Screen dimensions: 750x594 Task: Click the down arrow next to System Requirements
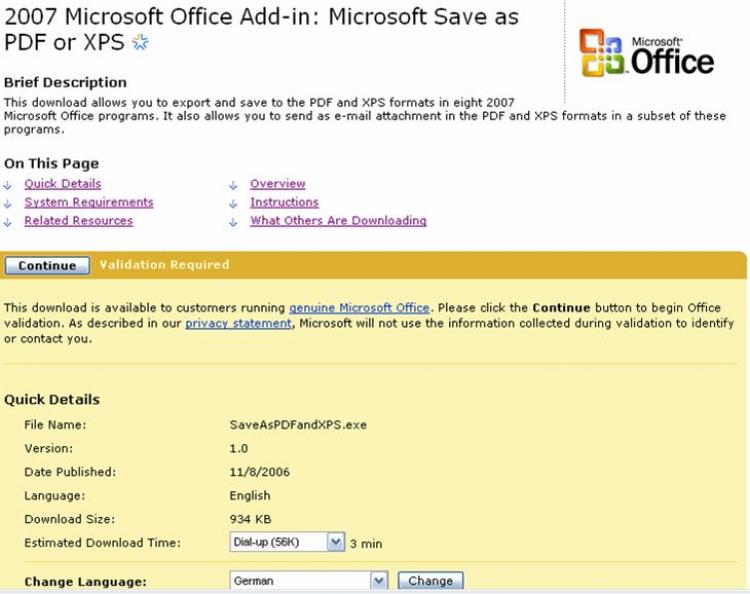[9, 203]
